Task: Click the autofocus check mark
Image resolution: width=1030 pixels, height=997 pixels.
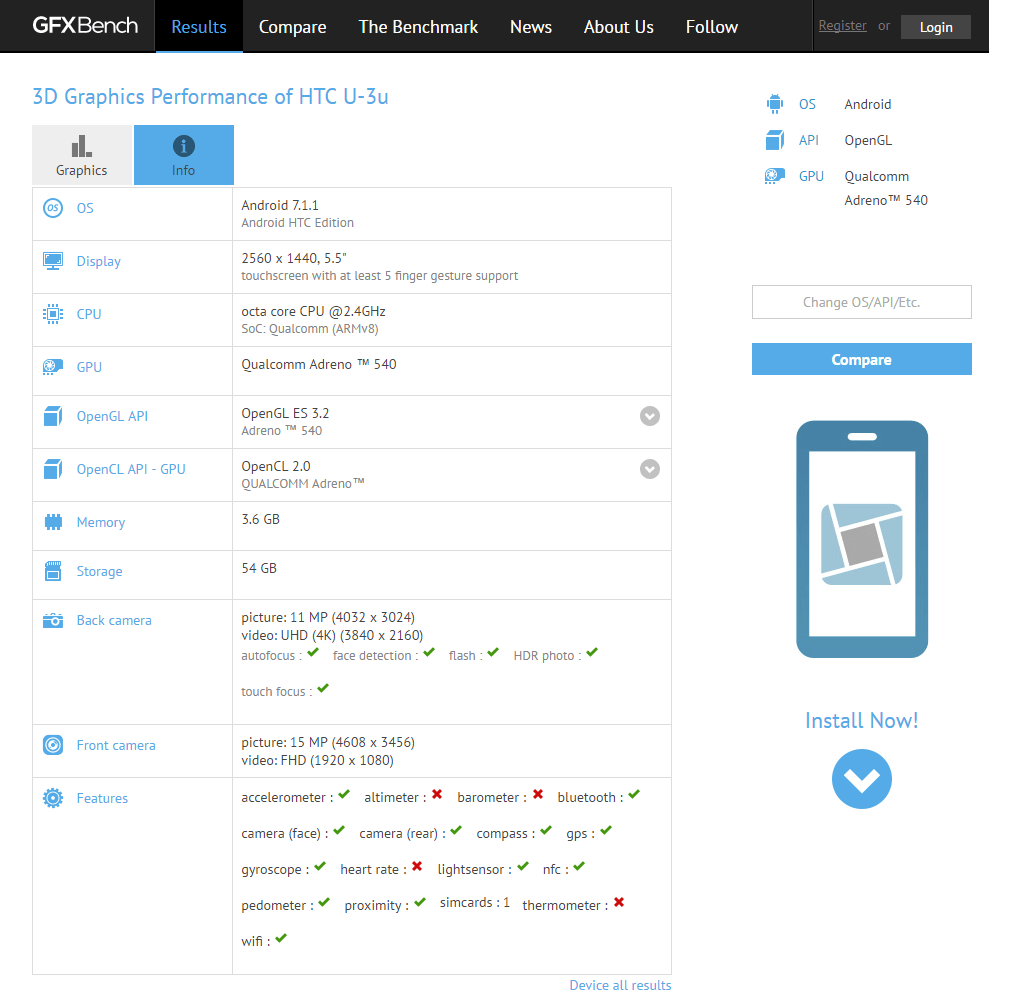Action: tap(313, 652)
